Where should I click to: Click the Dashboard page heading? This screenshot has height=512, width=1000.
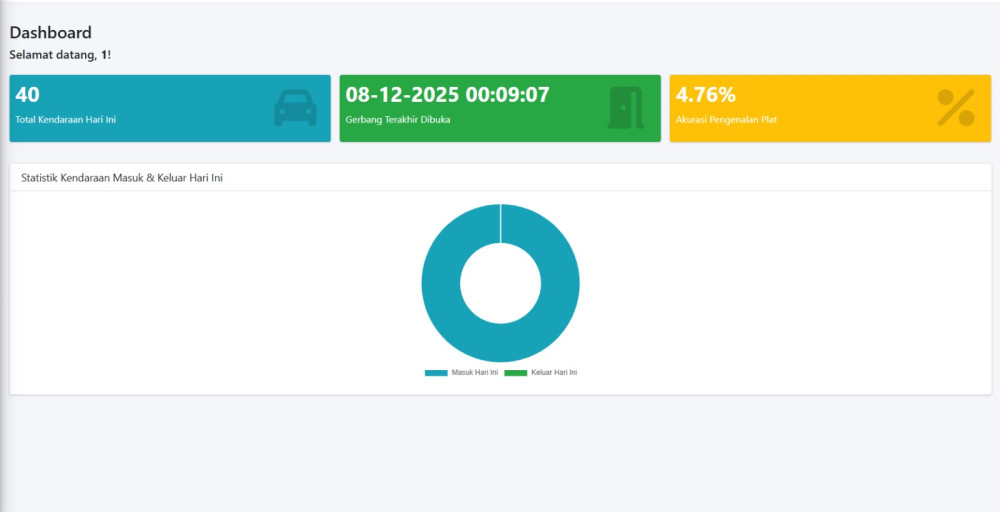click(x=50, y=33)
